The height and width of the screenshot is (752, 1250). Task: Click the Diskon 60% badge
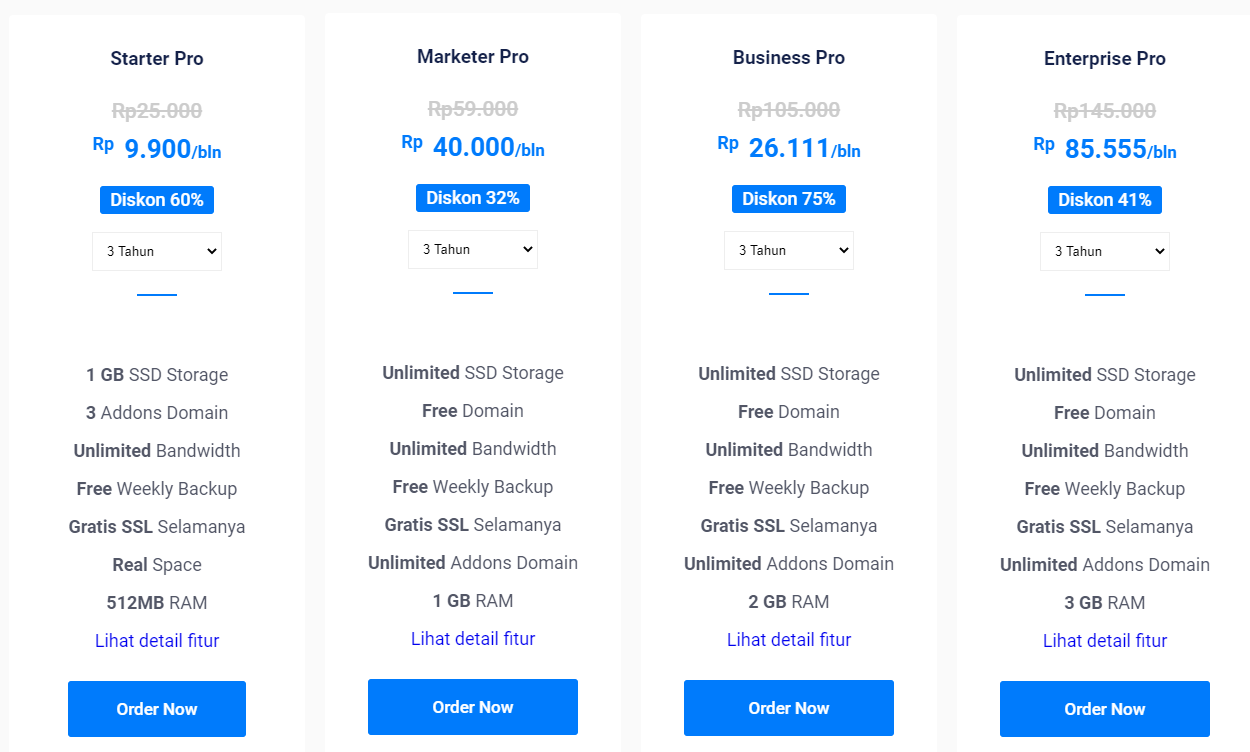point(157,200)
